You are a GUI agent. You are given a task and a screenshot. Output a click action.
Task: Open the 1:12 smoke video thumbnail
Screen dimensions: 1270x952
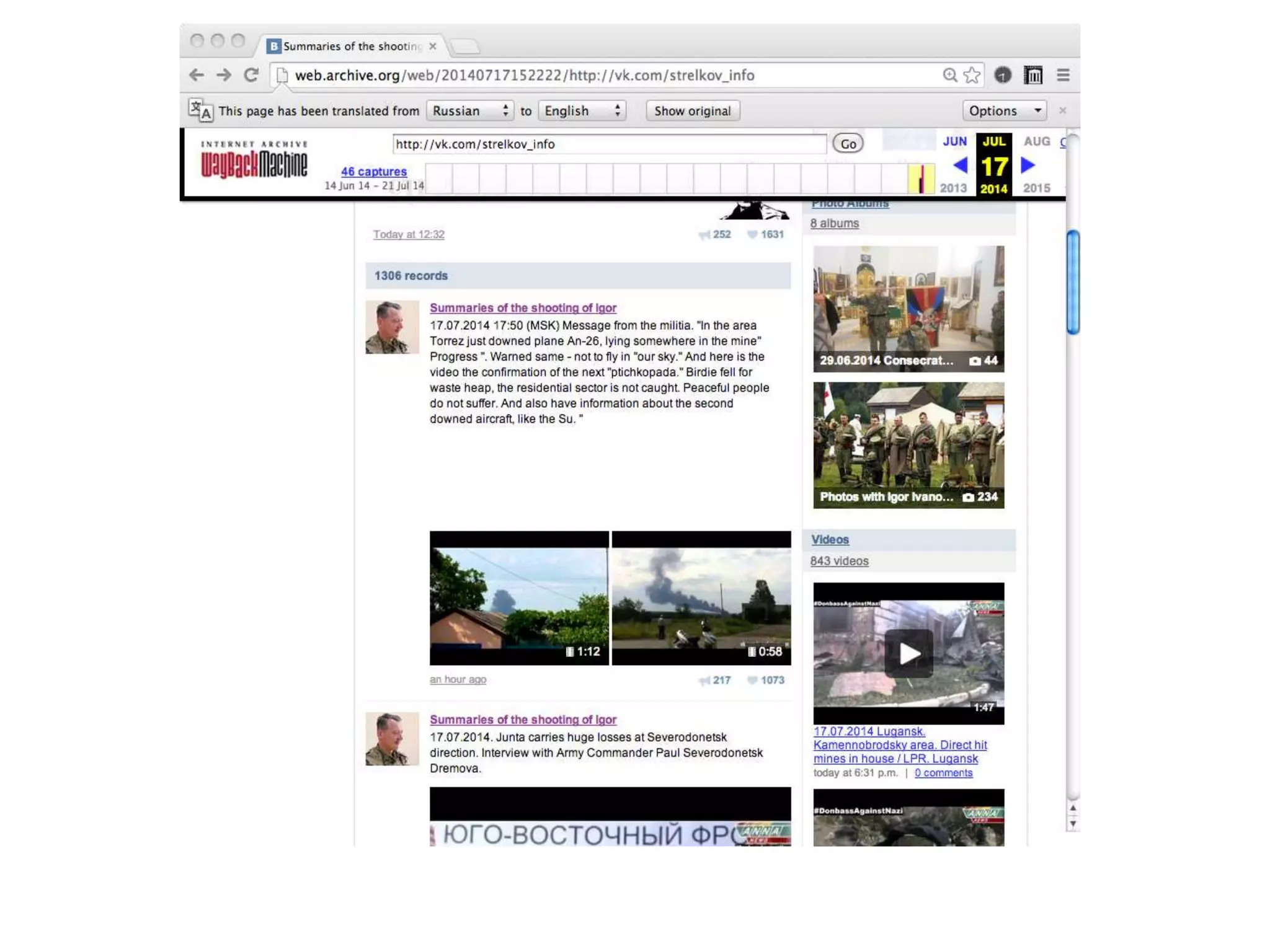518,597
